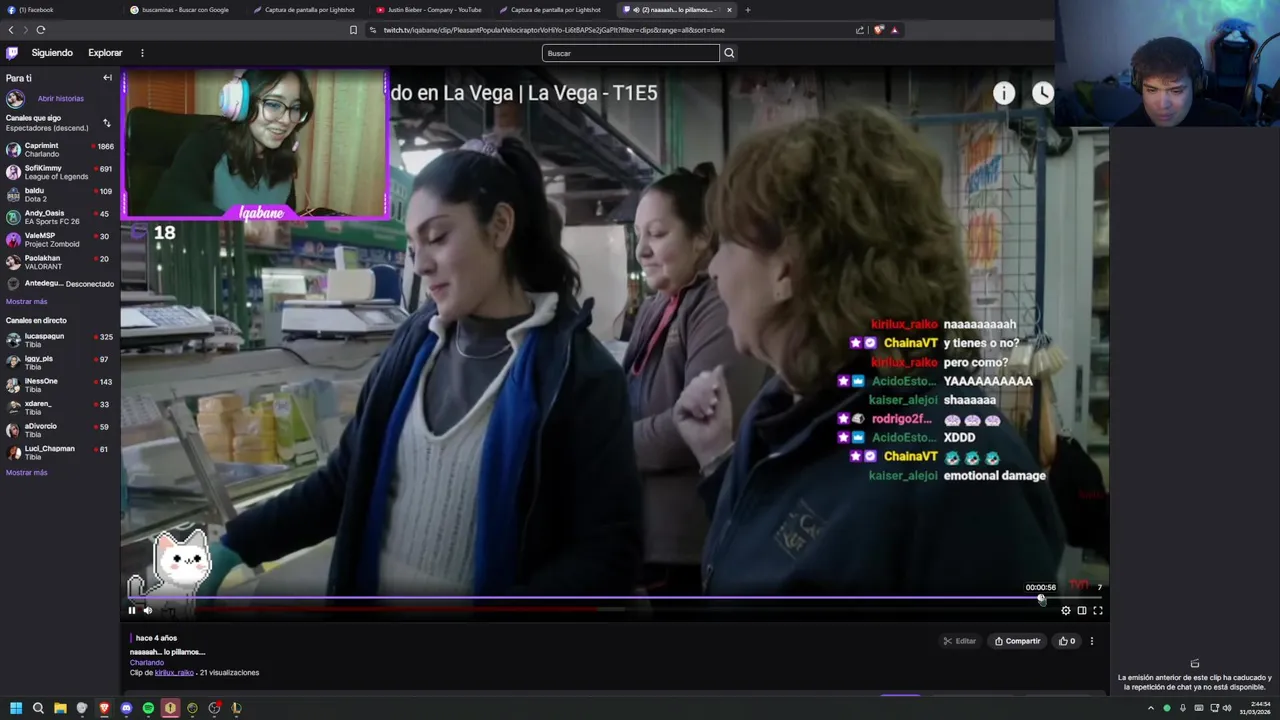Open Windows taskbar search
The image size is (1280, 720).
coord(38,708)
